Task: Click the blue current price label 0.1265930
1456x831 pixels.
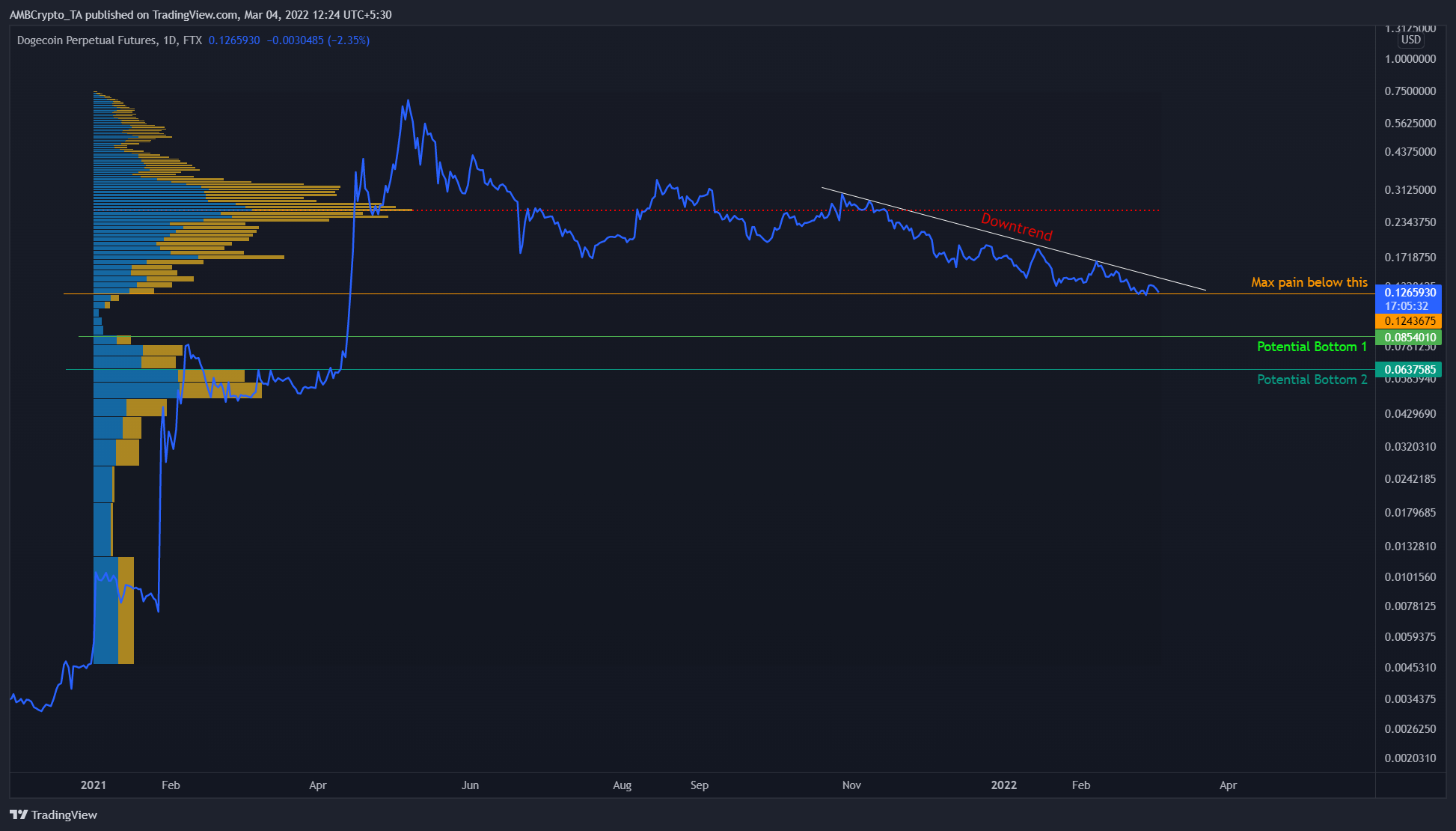Action: 1410,293
